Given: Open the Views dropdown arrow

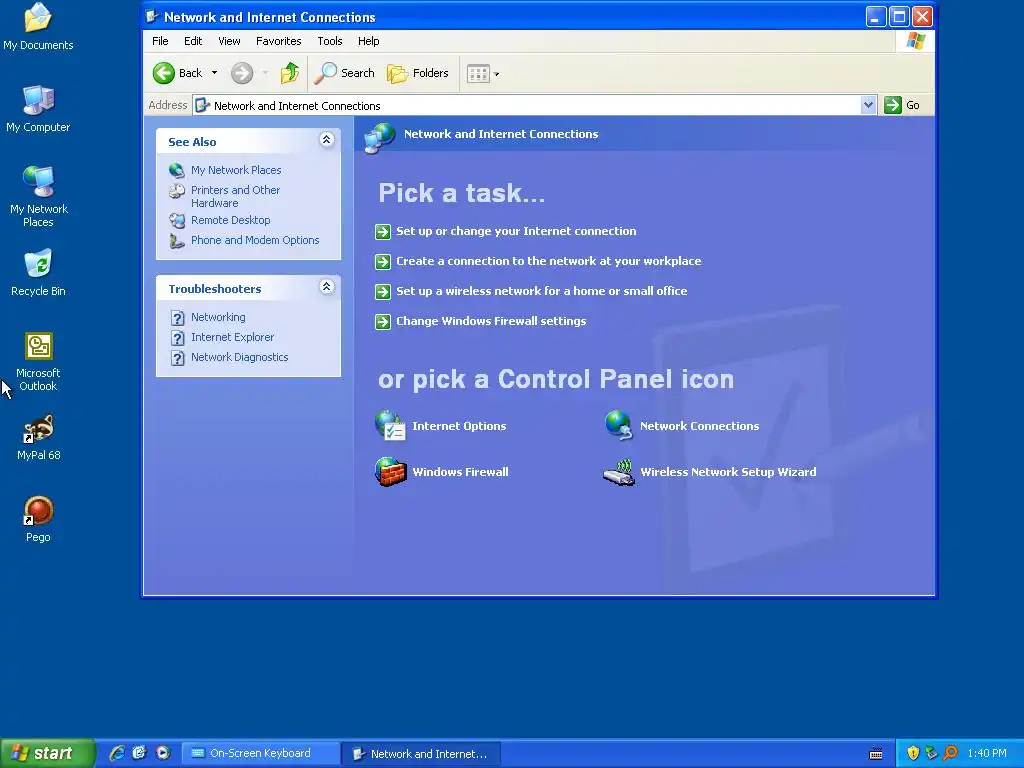Looking at the screenshot, I should click(497, 74).
